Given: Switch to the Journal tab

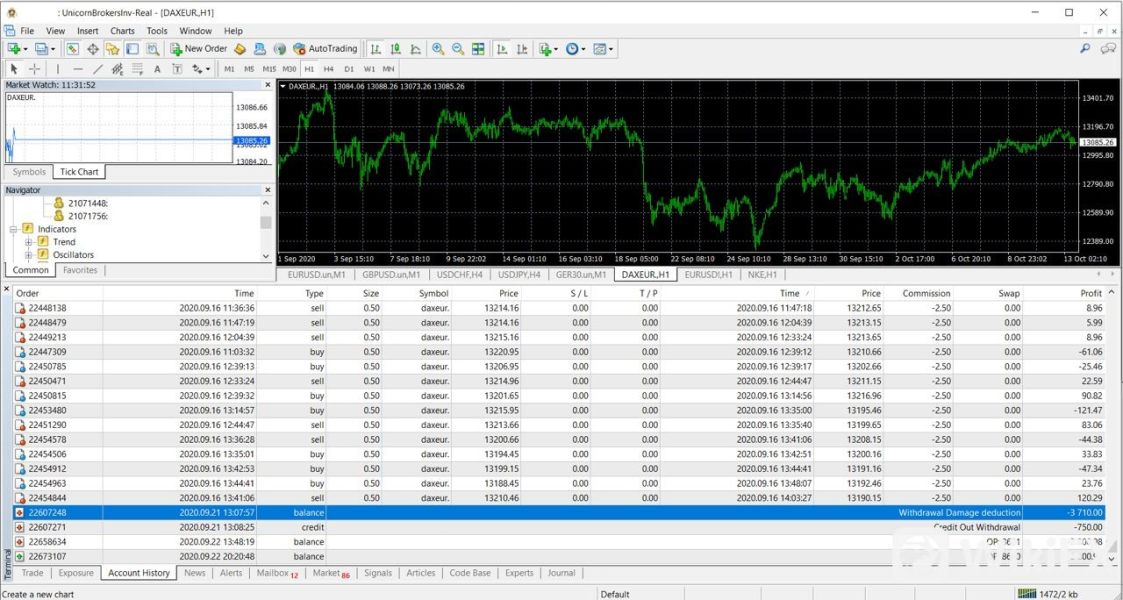Looking at the screenshot, I should [x=562, y=573].
